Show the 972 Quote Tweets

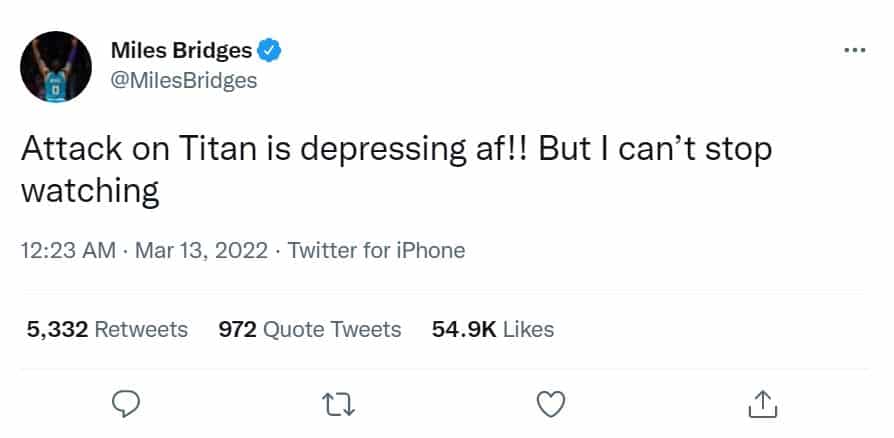(309, 329)
